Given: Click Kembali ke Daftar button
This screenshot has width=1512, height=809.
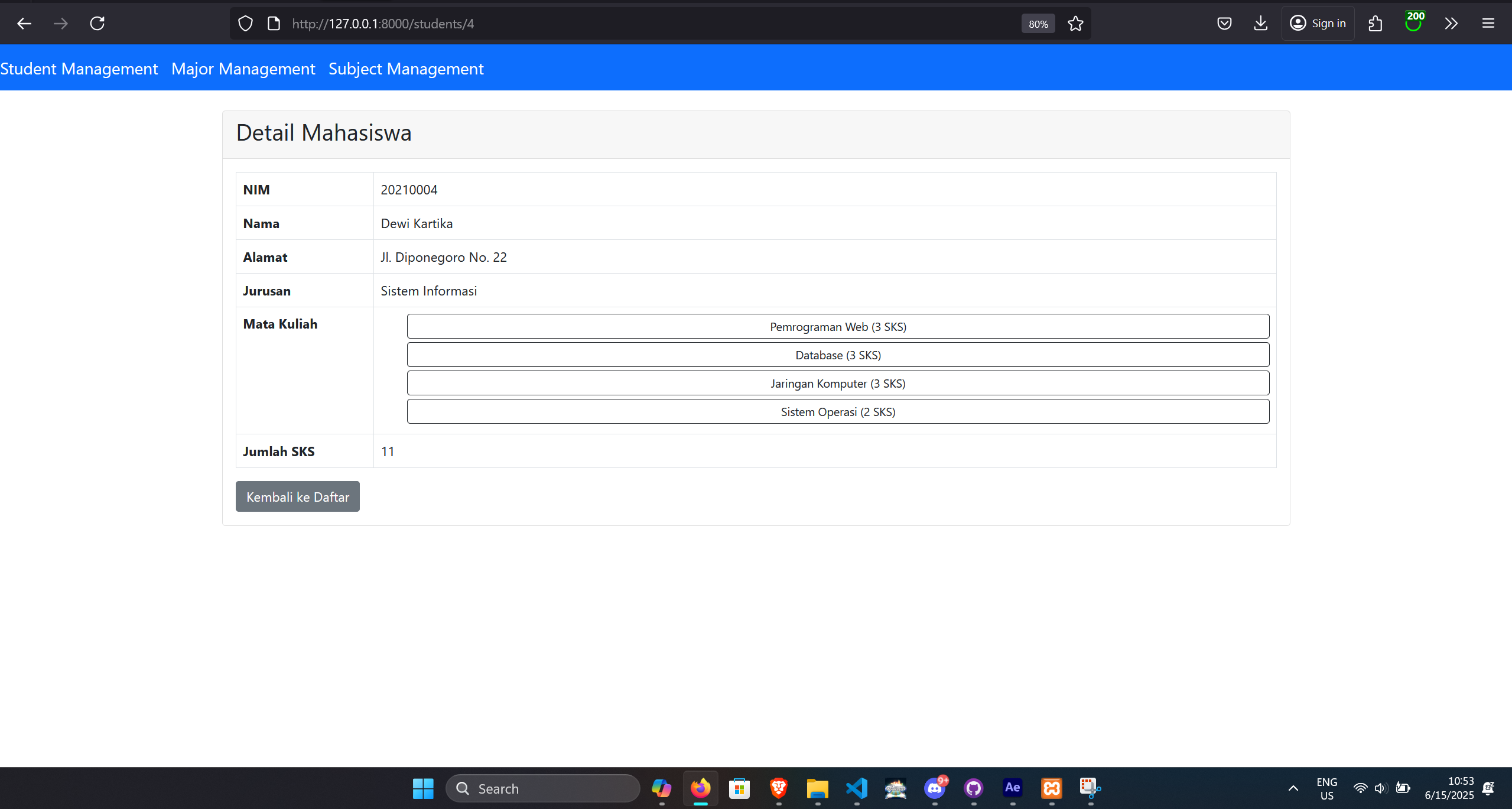Looking at the screenshot, I should coord(297,496).
